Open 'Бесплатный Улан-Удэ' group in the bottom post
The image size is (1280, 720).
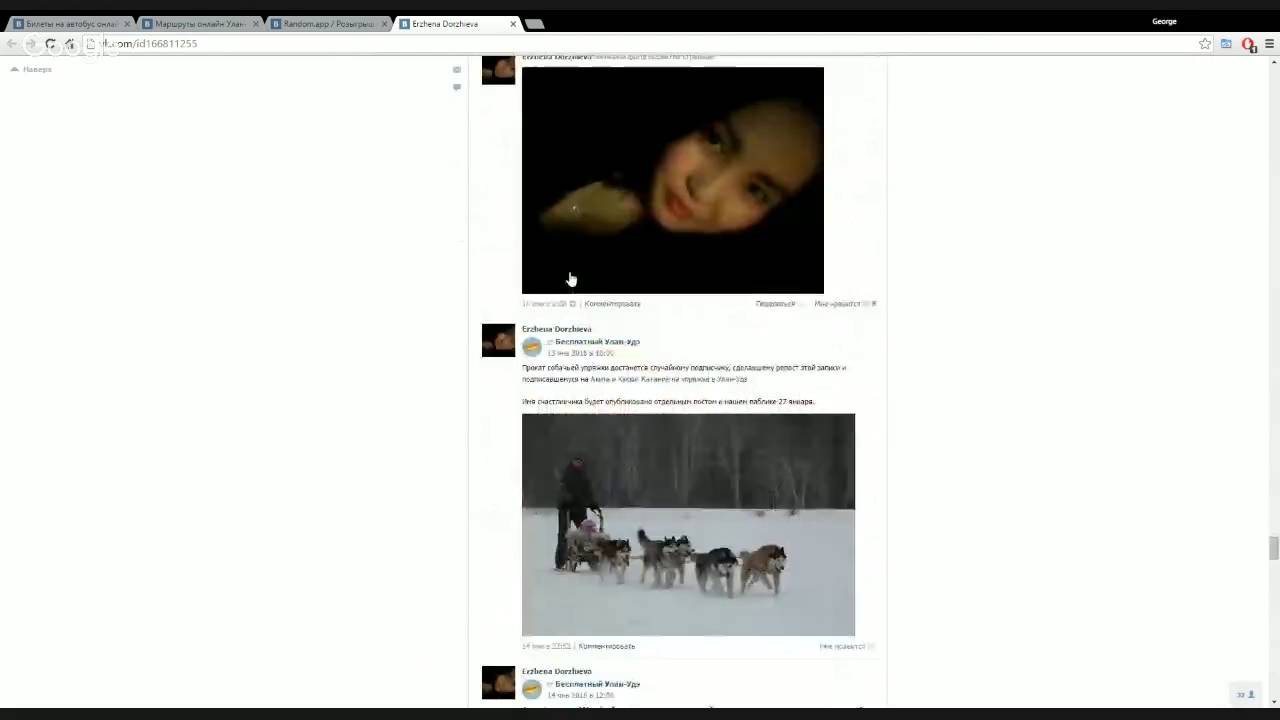[597, 684]
